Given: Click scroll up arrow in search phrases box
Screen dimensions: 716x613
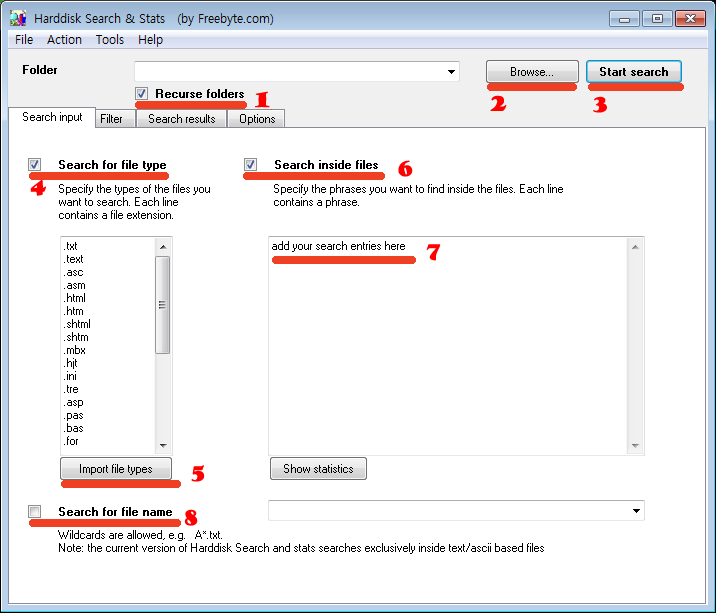Looking at the screenshot, I should pos(635,247).
